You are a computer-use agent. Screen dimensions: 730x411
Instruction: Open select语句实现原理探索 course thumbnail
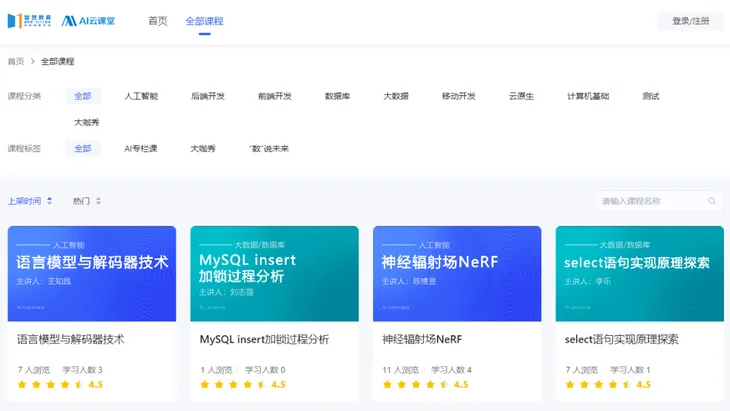640,274
